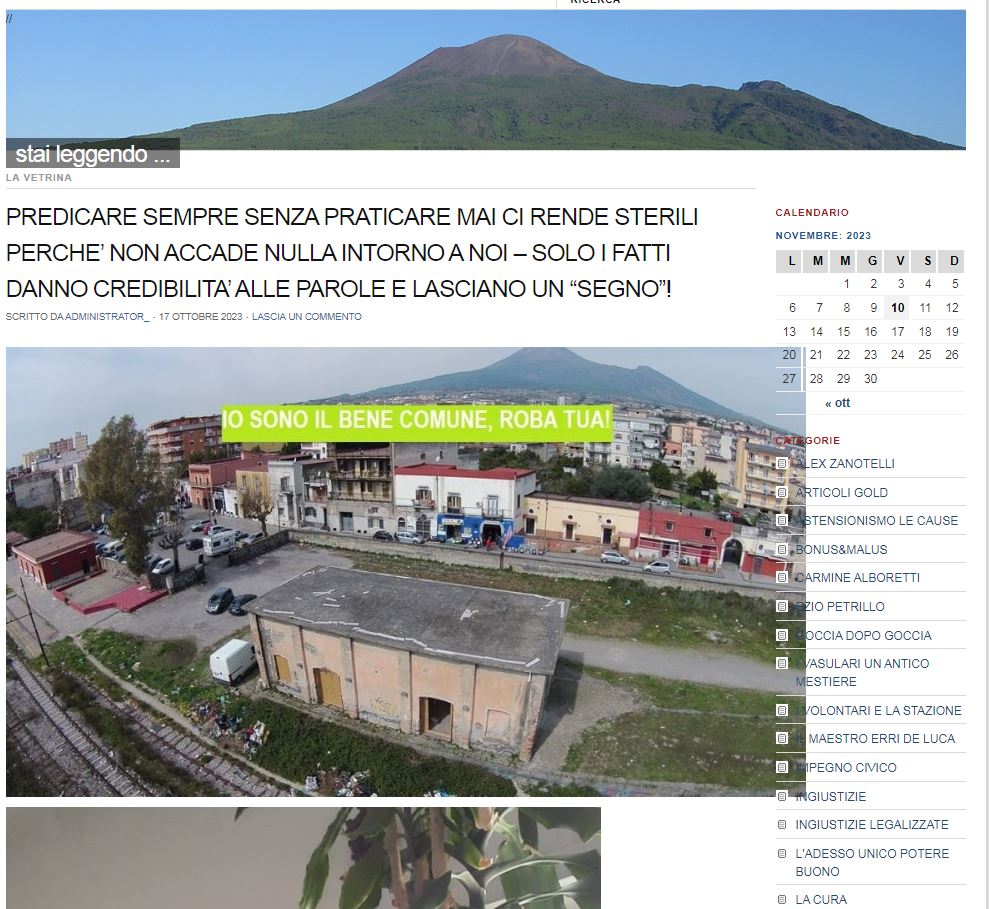The width and height of the screenshot is (989, 909).
Task: Open the Carmine Alboretti category
Action: 857,577
